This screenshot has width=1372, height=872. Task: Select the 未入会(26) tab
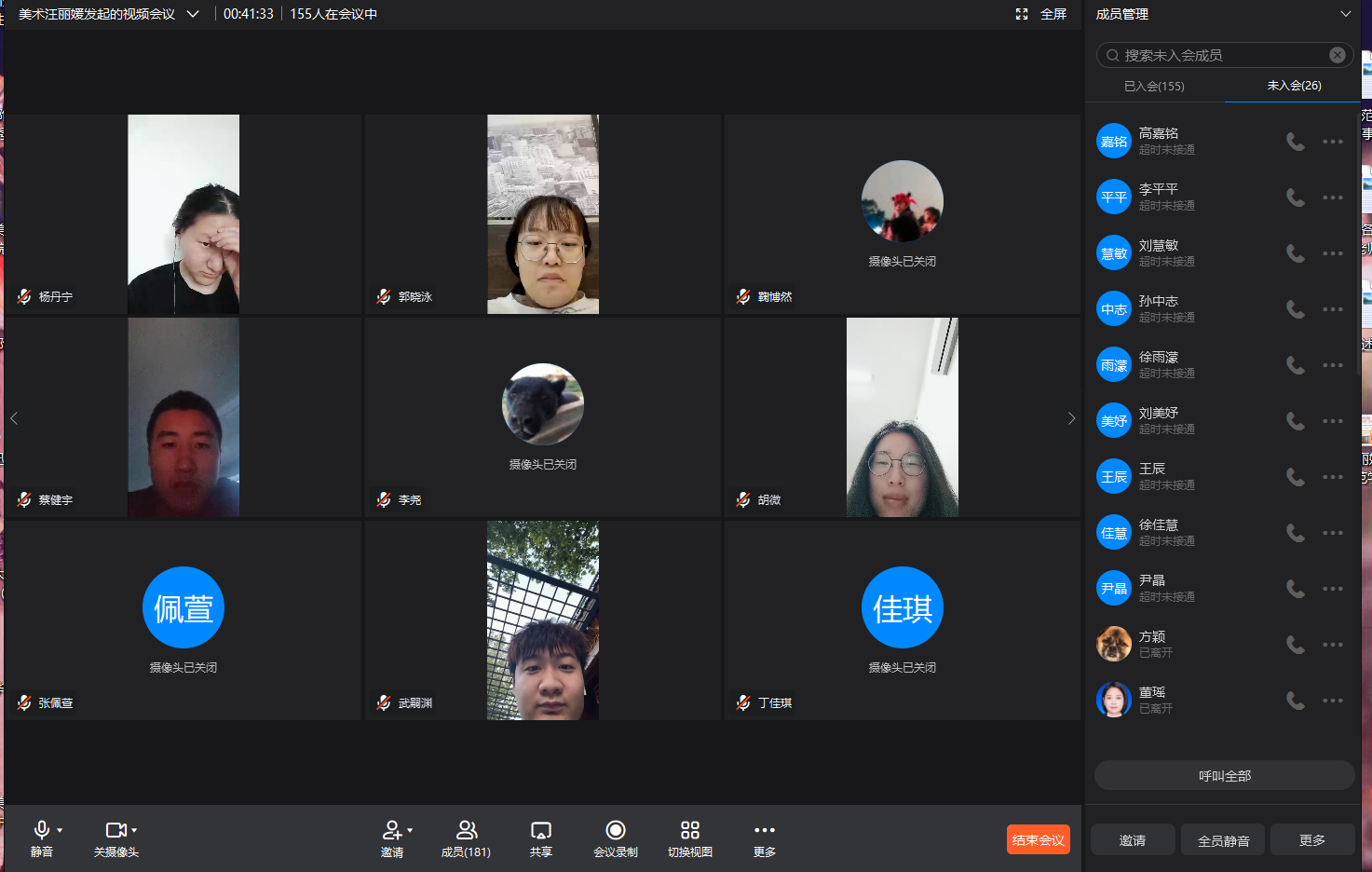[x=1294, y=86]
